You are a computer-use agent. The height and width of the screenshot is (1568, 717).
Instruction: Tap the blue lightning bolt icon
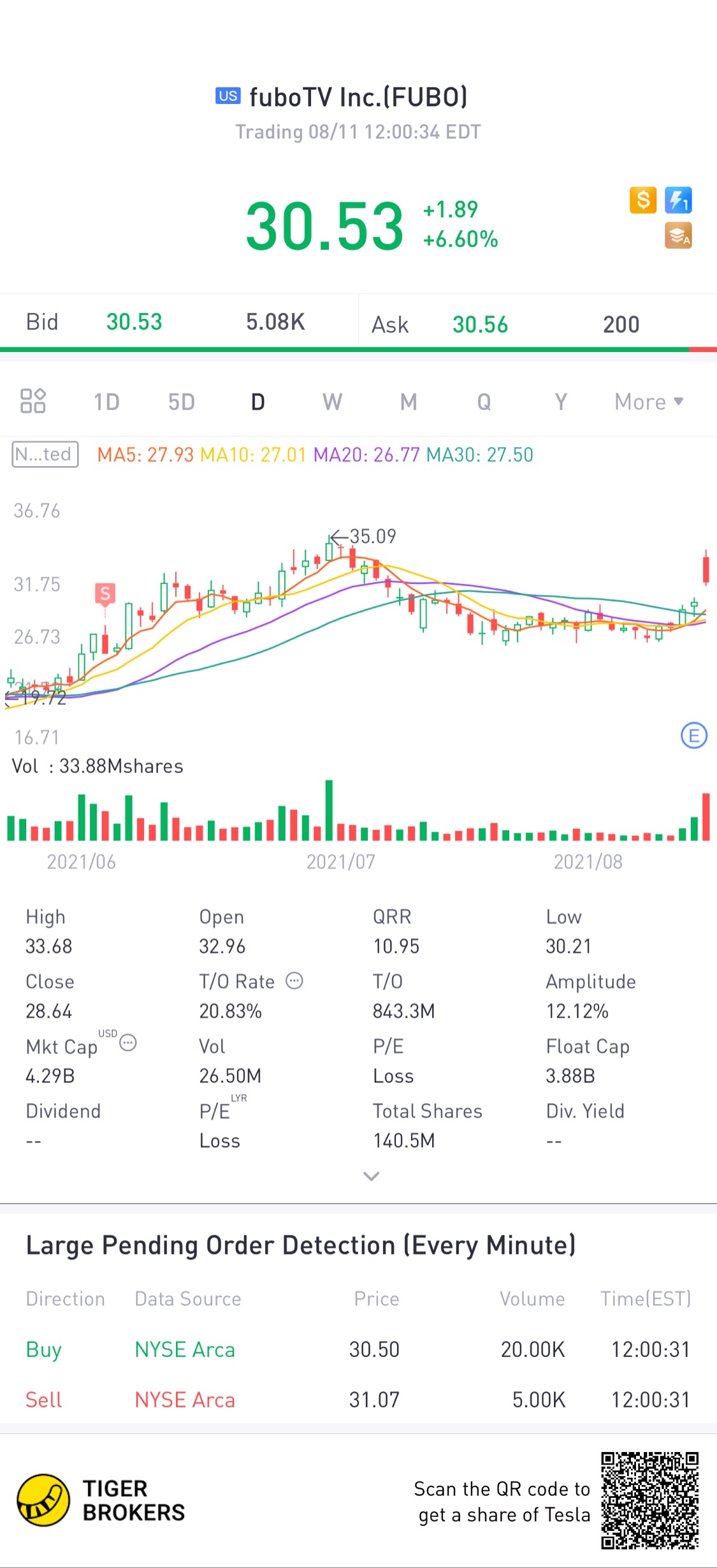678,200
